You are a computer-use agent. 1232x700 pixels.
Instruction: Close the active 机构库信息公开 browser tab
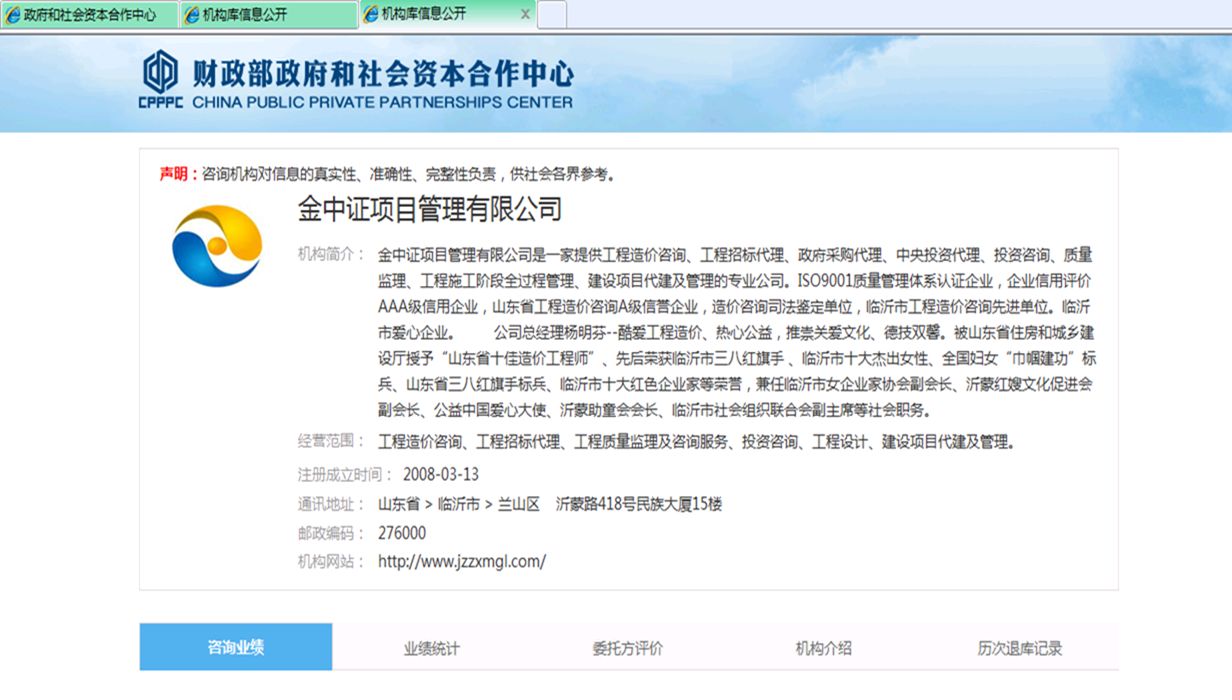click(x=526, y=15)
